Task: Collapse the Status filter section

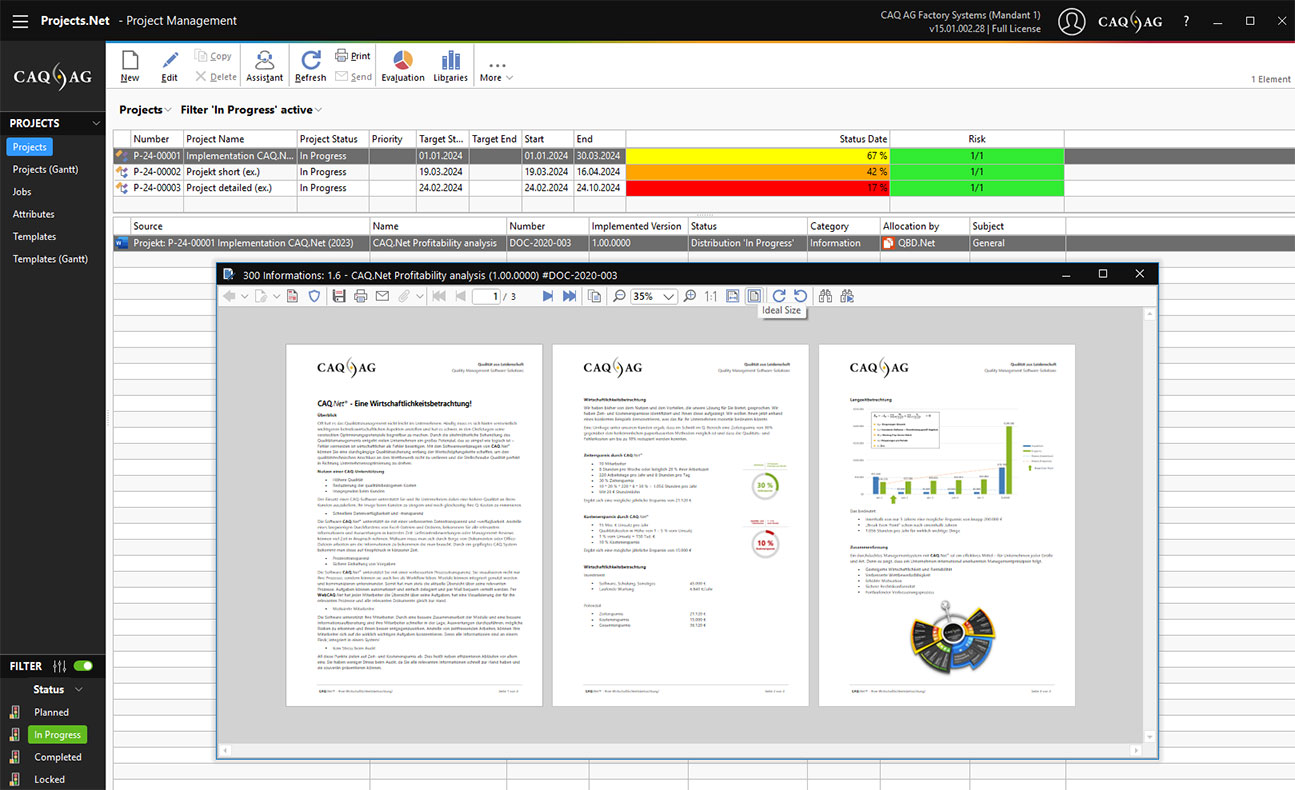Action: [78, 689]
